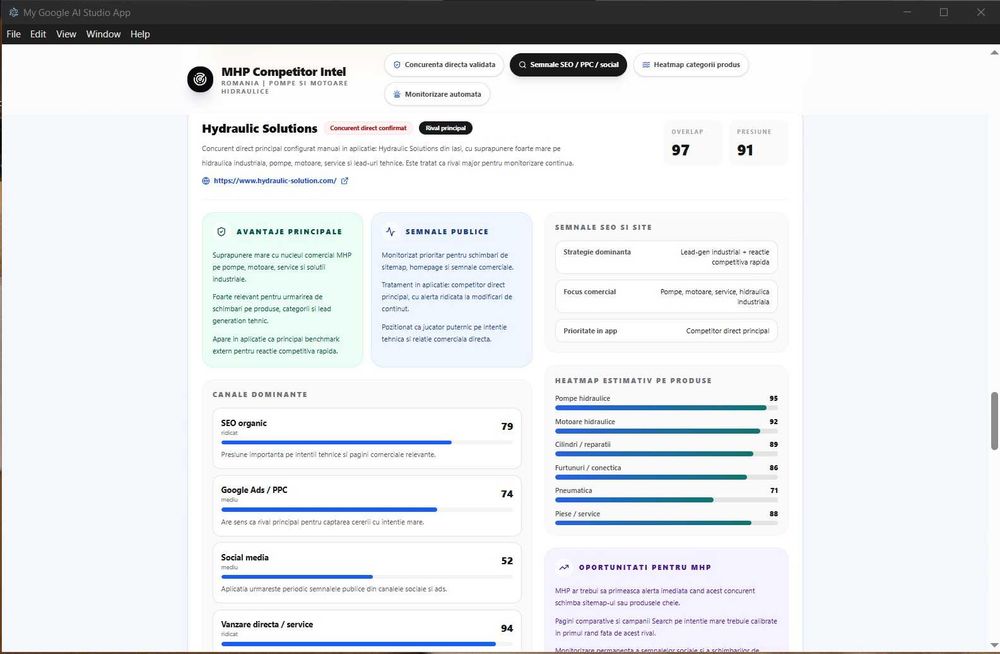The width and height of the screenshot is (1000, 654).
Task: Click the Oportunitati pentru MHP heading
Action: point(645,567)
